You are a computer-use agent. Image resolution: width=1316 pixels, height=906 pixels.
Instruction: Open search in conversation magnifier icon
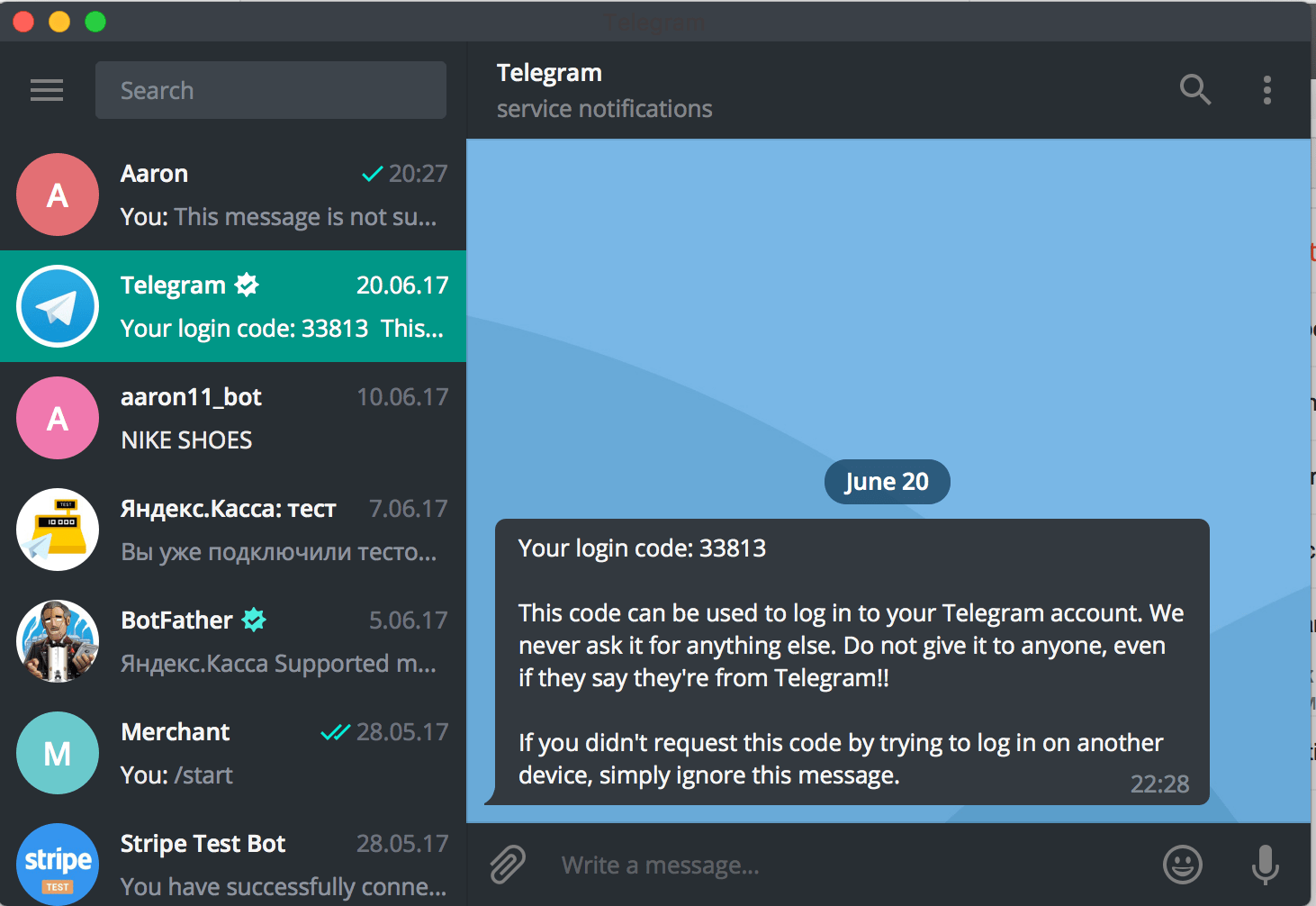1195,89
